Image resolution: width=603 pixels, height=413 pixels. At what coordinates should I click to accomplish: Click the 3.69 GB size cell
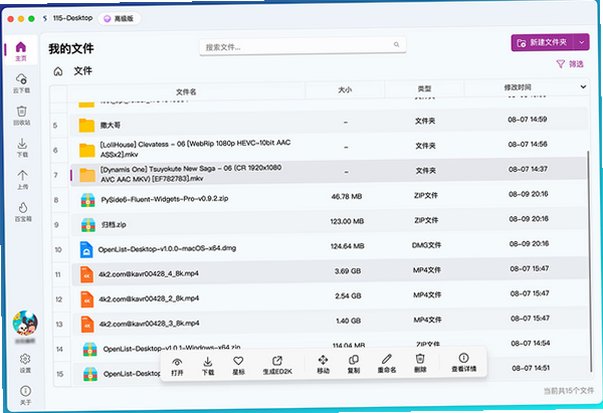point(348,271)
